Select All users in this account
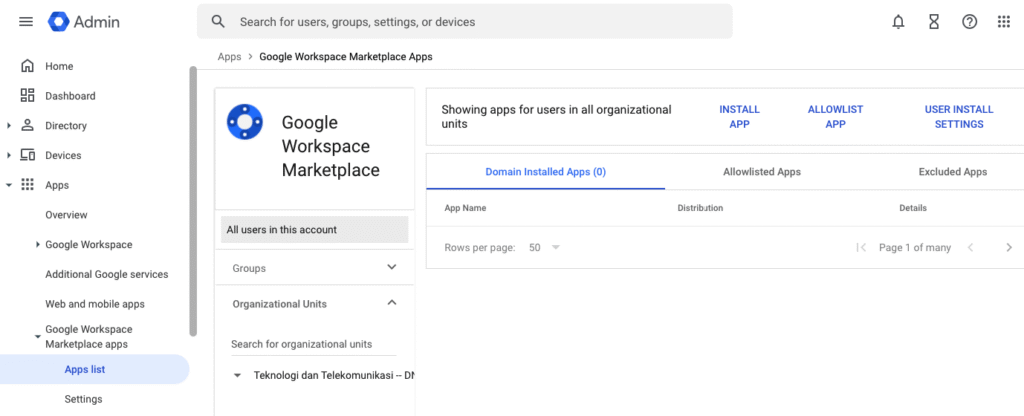The image size is (1024, 416). (x=315, y=230)
